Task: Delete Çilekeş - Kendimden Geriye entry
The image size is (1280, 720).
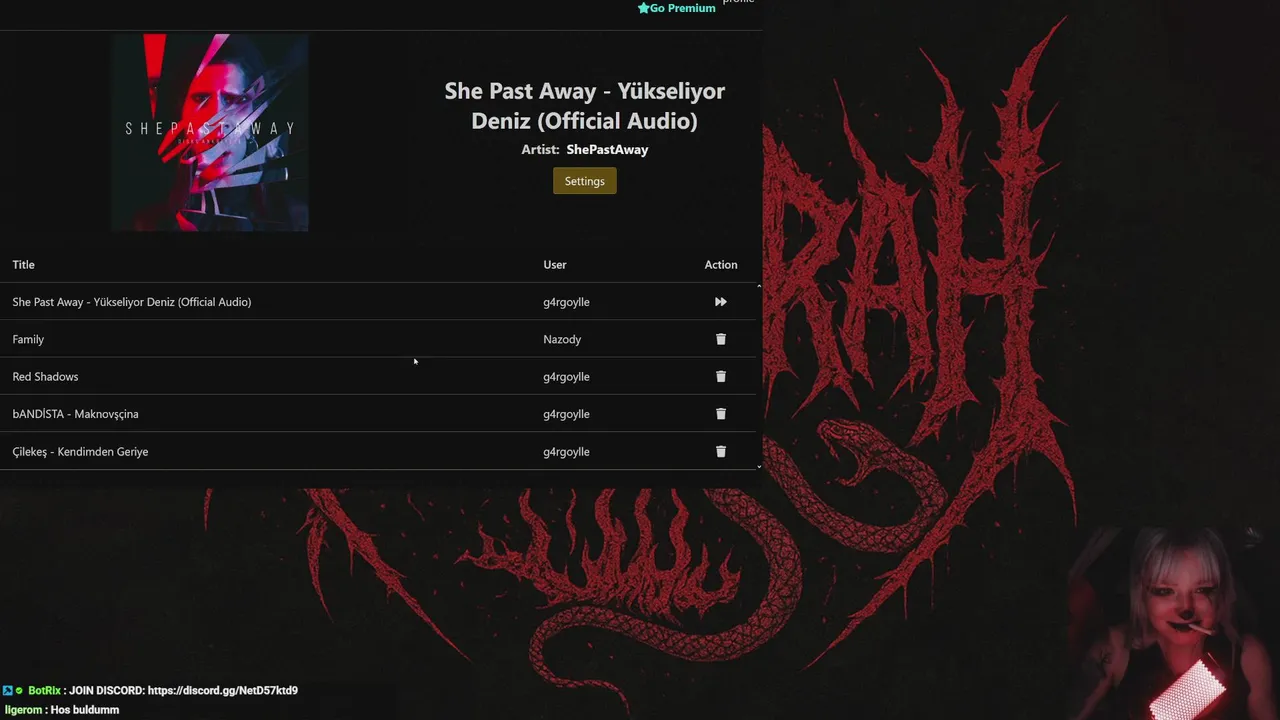Action: click(720, 452)
